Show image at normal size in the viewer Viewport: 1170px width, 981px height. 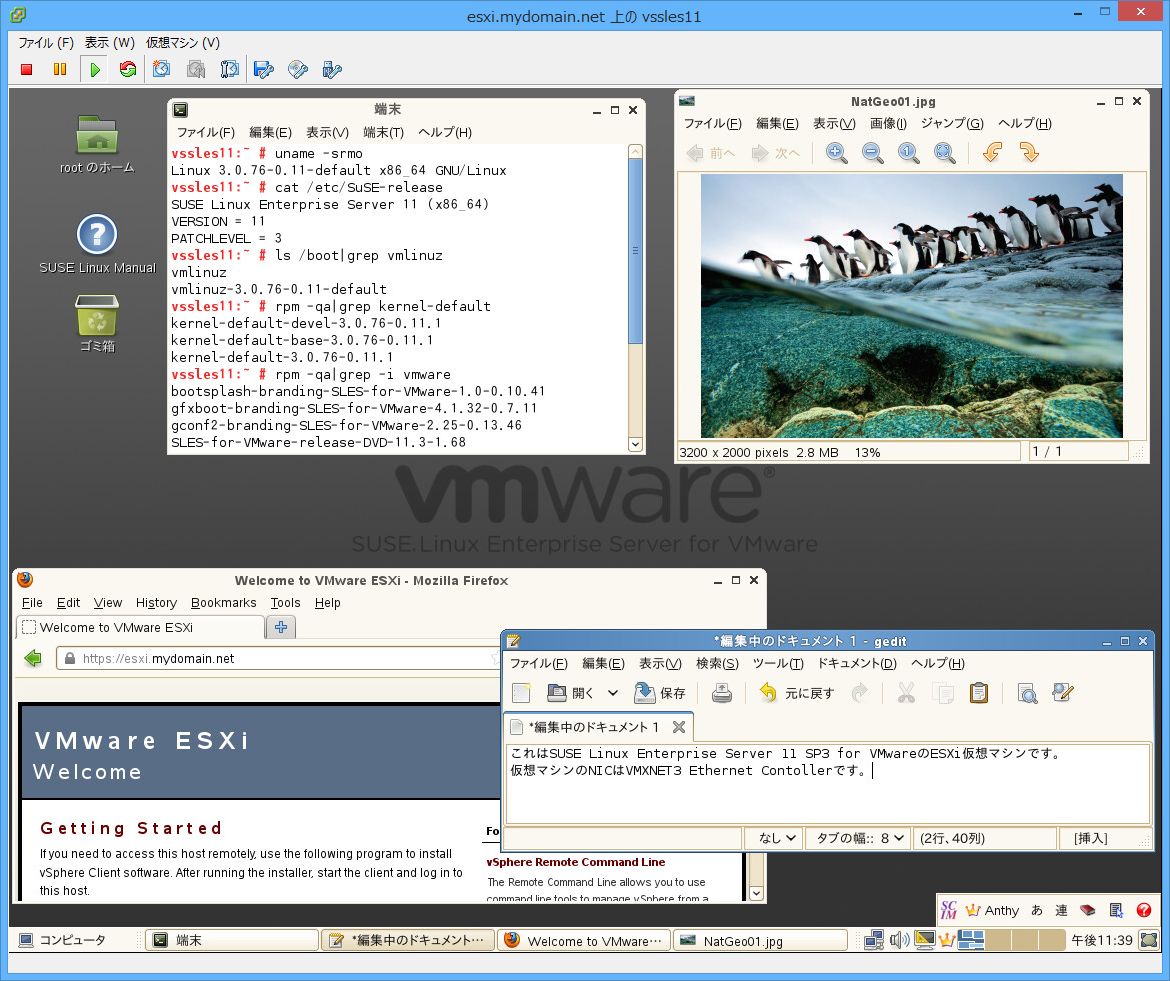pos(908,153)
